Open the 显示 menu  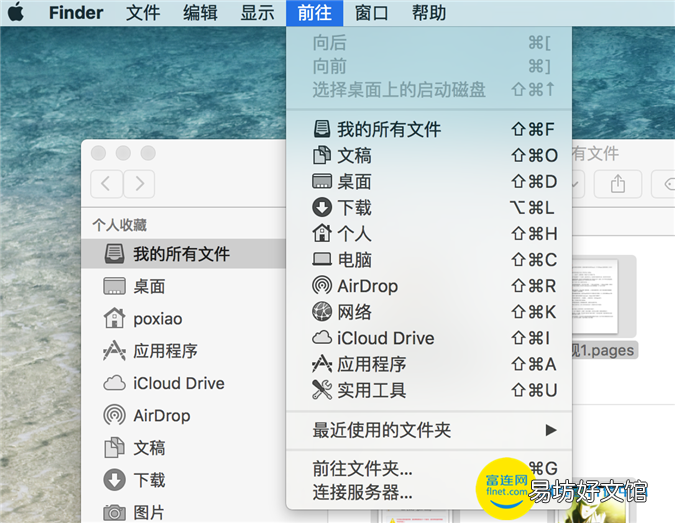(x=257, y=12)
